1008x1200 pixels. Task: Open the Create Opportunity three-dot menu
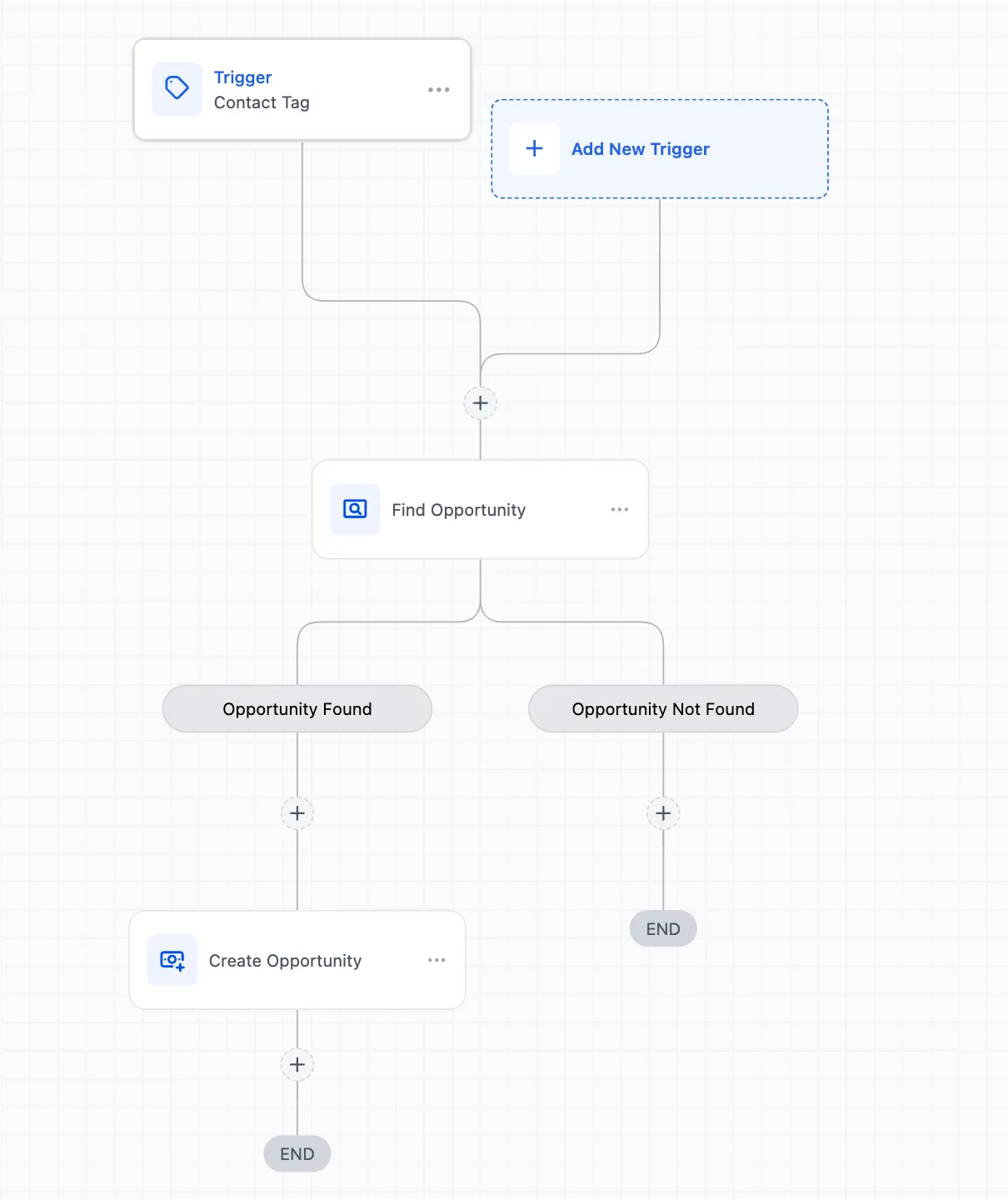click(x=437, y=960)
